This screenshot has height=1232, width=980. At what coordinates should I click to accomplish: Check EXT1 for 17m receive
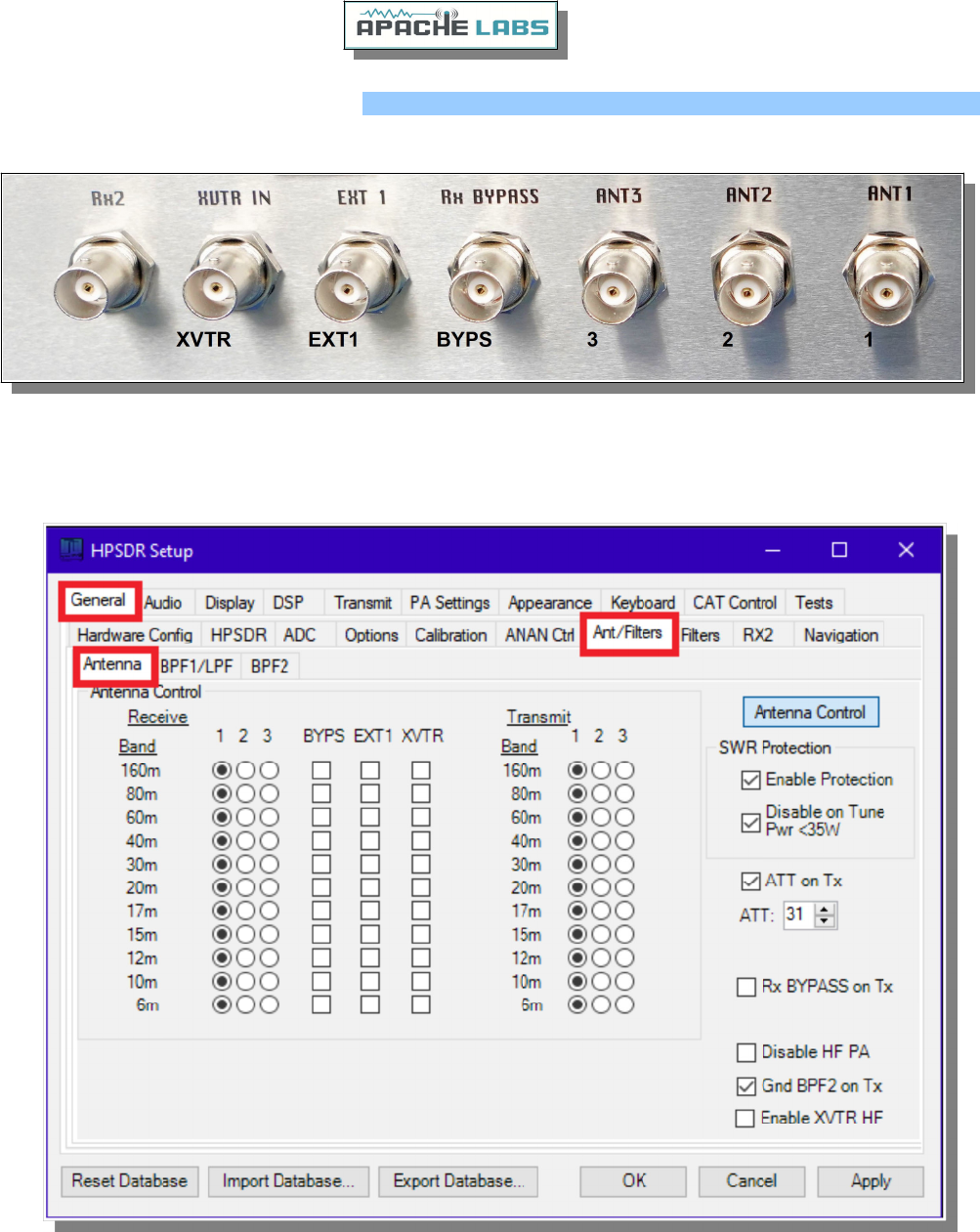click(370, 911)
